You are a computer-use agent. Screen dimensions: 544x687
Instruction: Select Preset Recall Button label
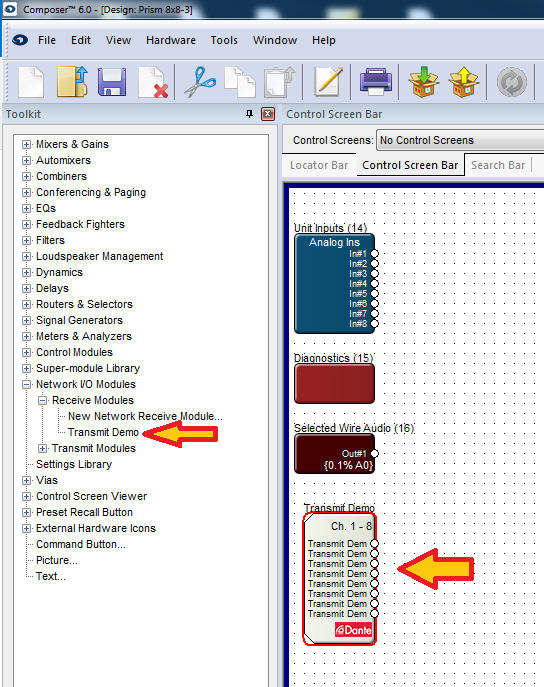[x=84, y=512]
